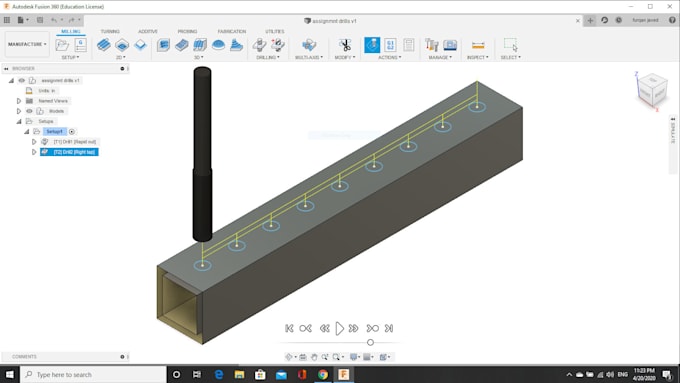Open the DRILLING panel dropdown
Image resolution: width=680 pixels, height=383 pixels.
pyautogui.click(x=268, y=57)
